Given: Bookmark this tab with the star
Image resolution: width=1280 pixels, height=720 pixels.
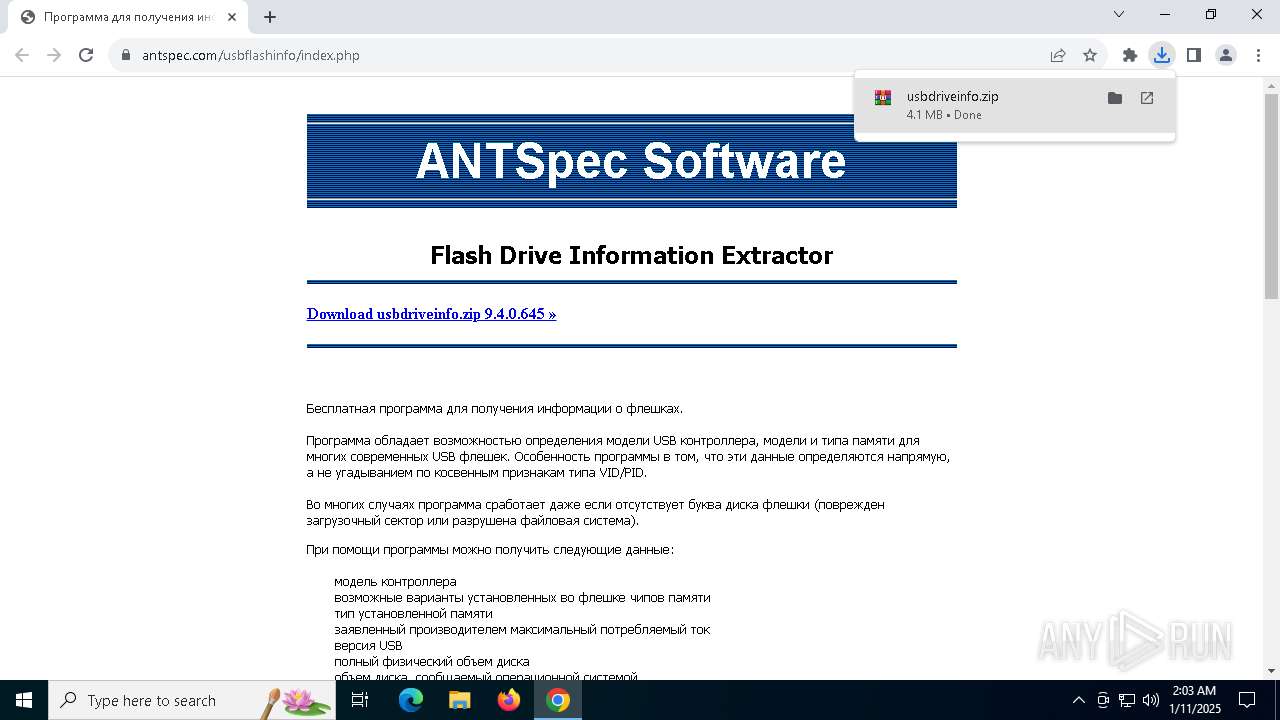Looking at the screenshot, I should [1090, 55].
